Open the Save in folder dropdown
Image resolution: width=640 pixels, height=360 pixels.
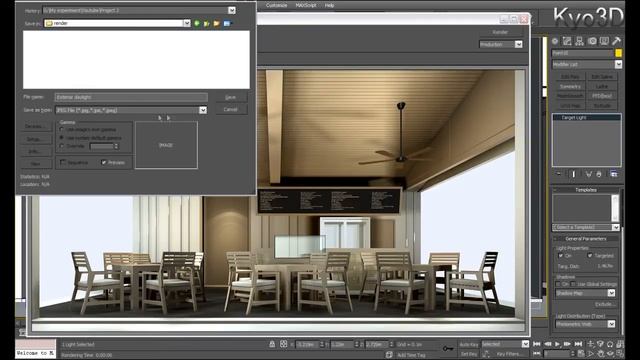[x=187, y=23]
